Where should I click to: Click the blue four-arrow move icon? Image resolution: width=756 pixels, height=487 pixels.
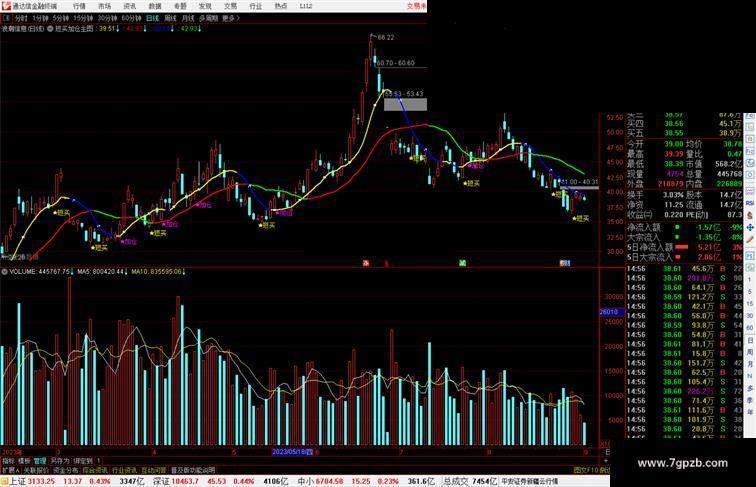click(x=750, y=227)
